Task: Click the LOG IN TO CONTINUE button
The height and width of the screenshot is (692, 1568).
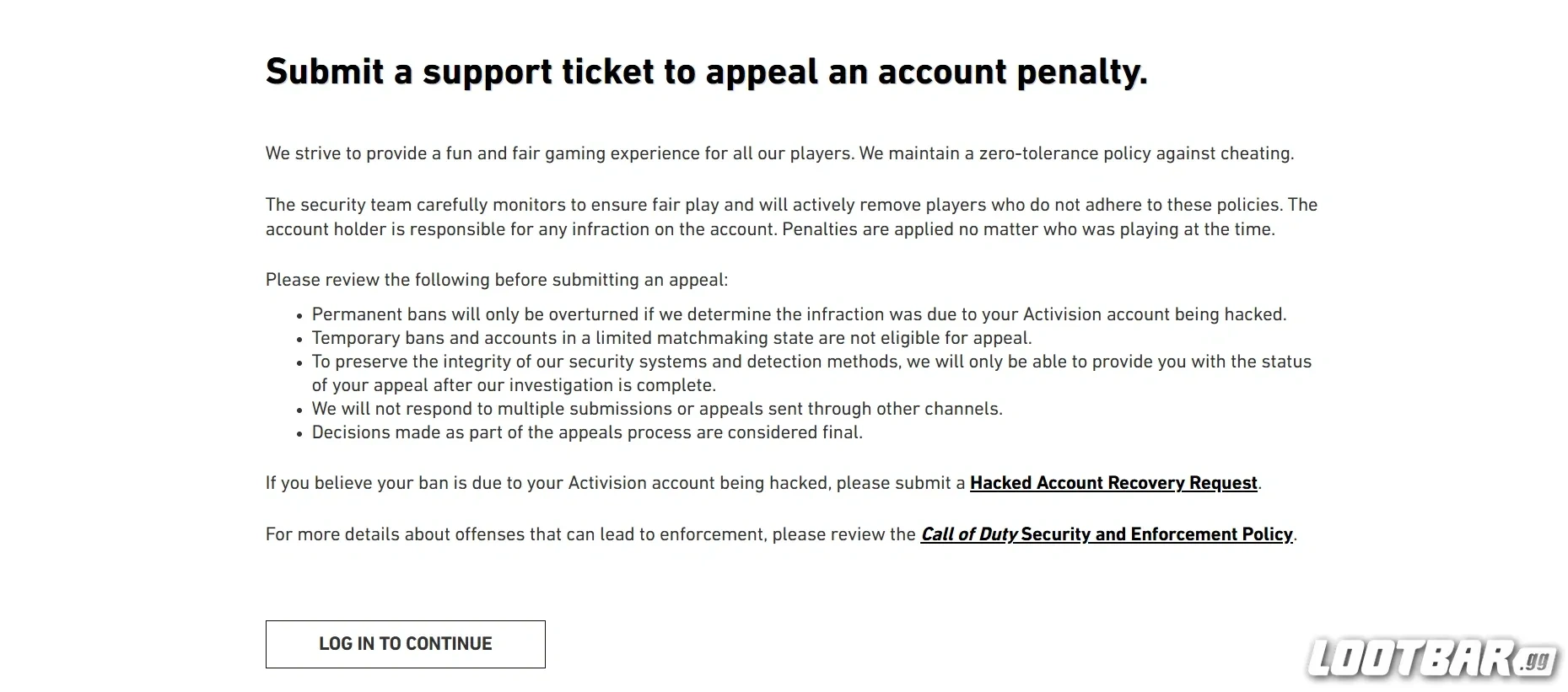Action: pyautogui.click(x=405, y=643)
